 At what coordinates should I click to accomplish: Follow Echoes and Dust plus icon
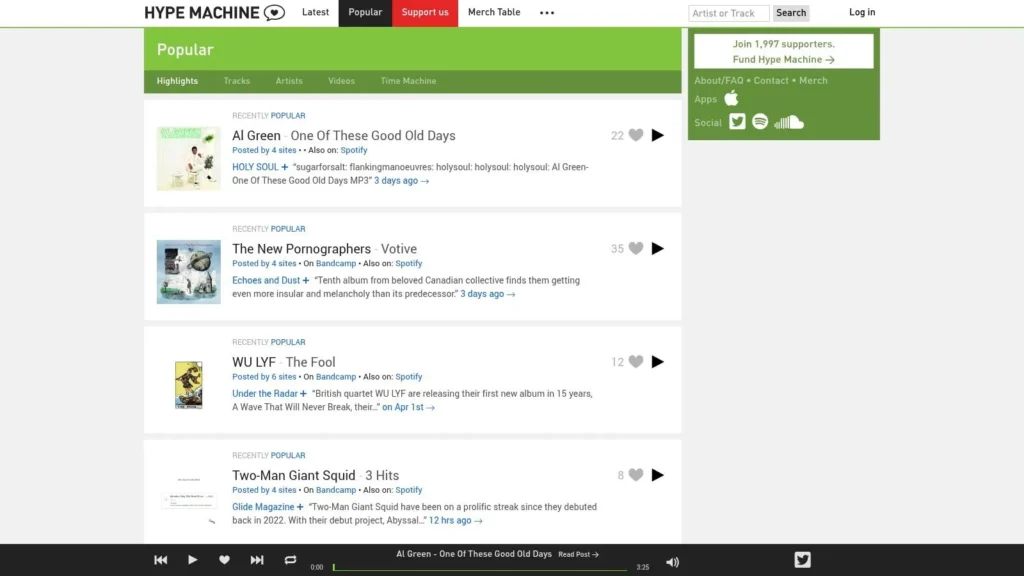point(305,280)
